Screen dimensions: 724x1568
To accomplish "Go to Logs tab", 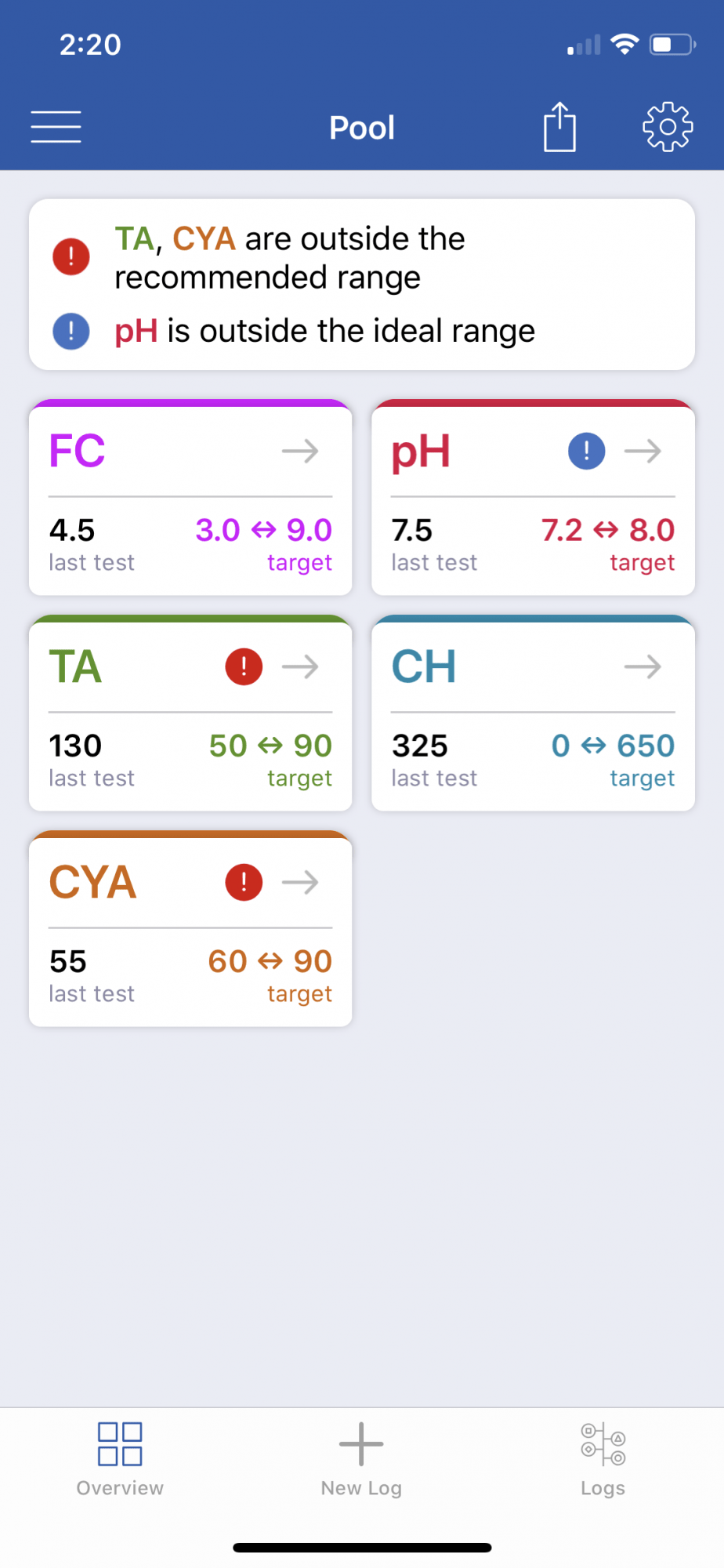I will pos(603,1460).
